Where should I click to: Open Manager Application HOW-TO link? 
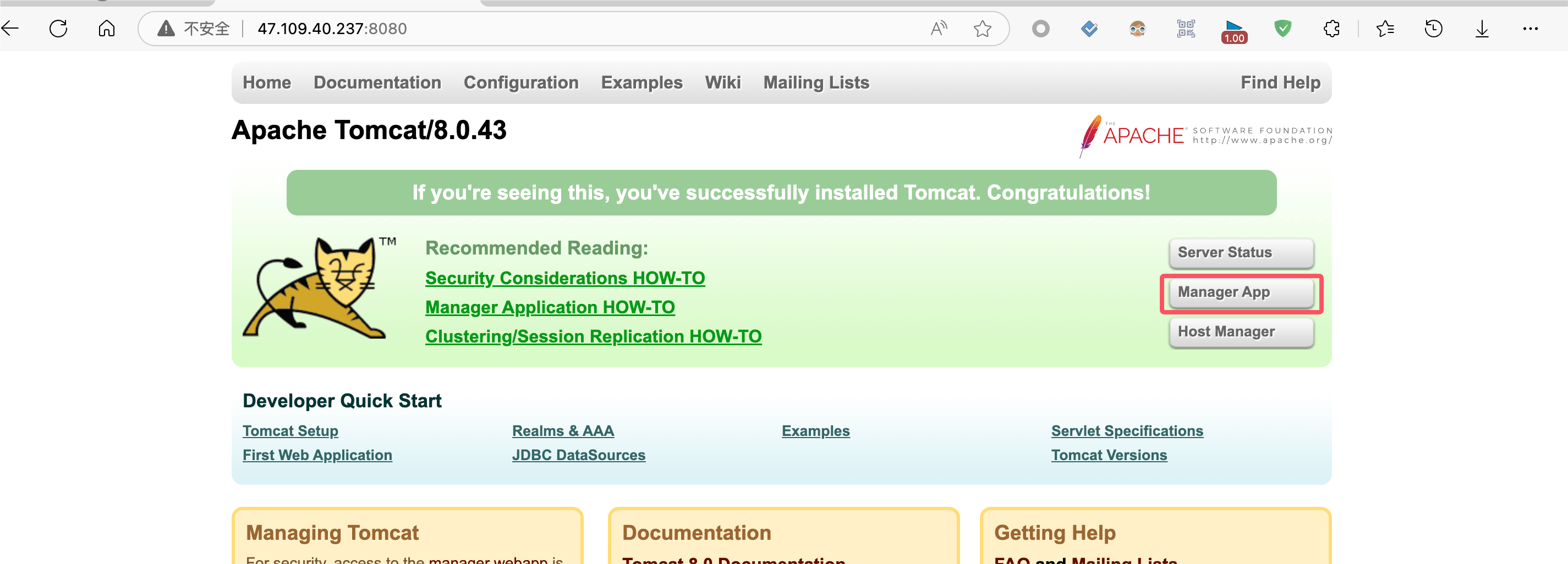point(550,307)
